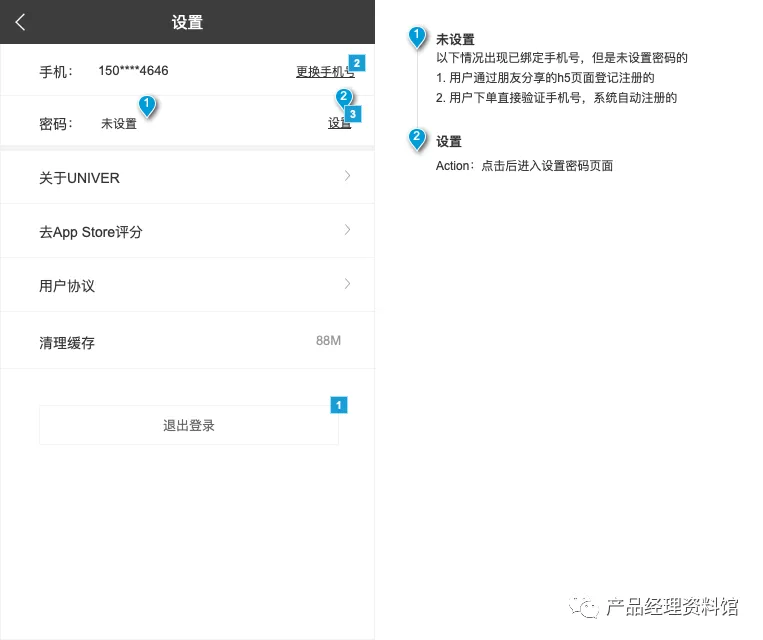
Task: Click phone number 150****4646
Action: tap(133, 71)
